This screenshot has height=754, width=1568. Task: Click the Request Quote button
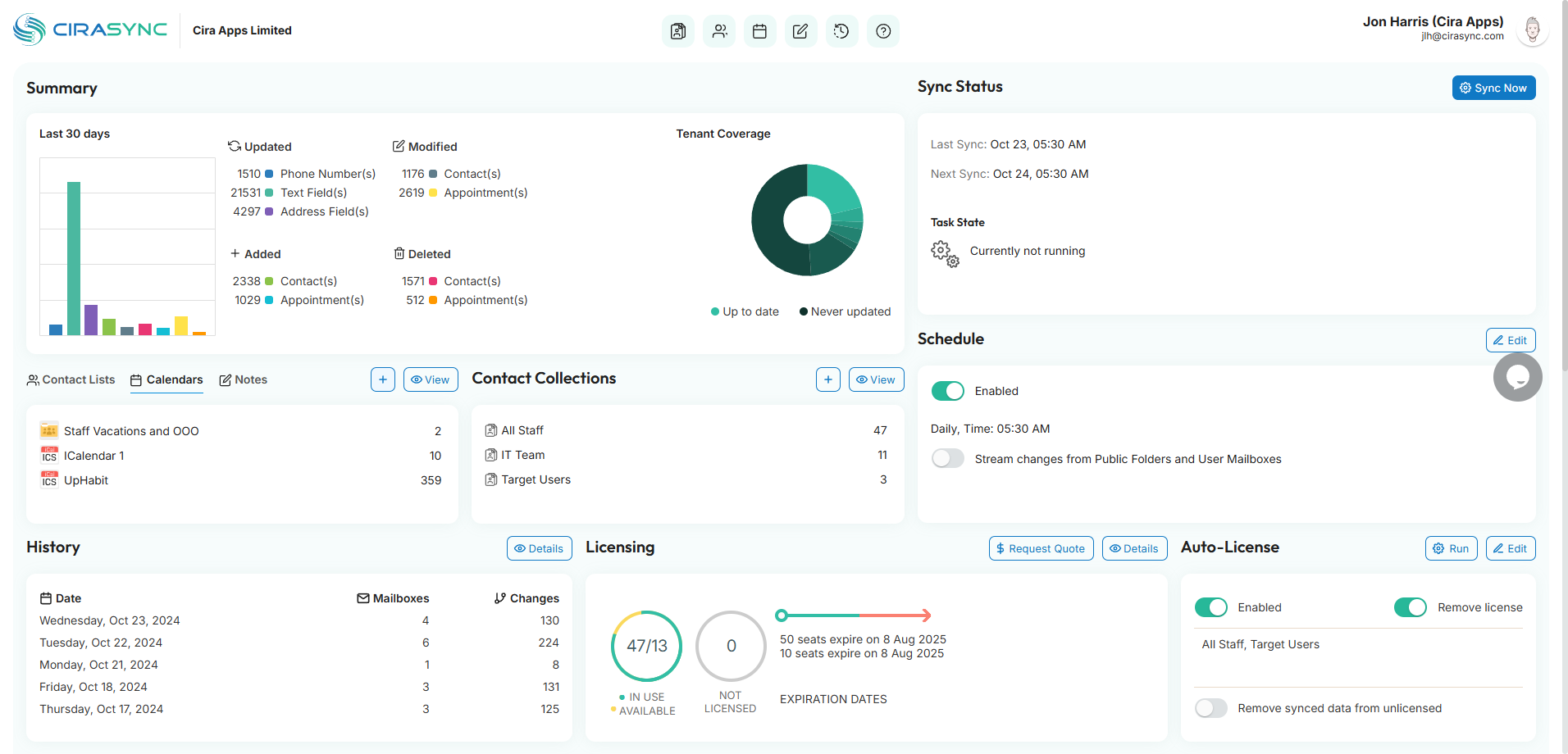click(x=1041, y=548)
